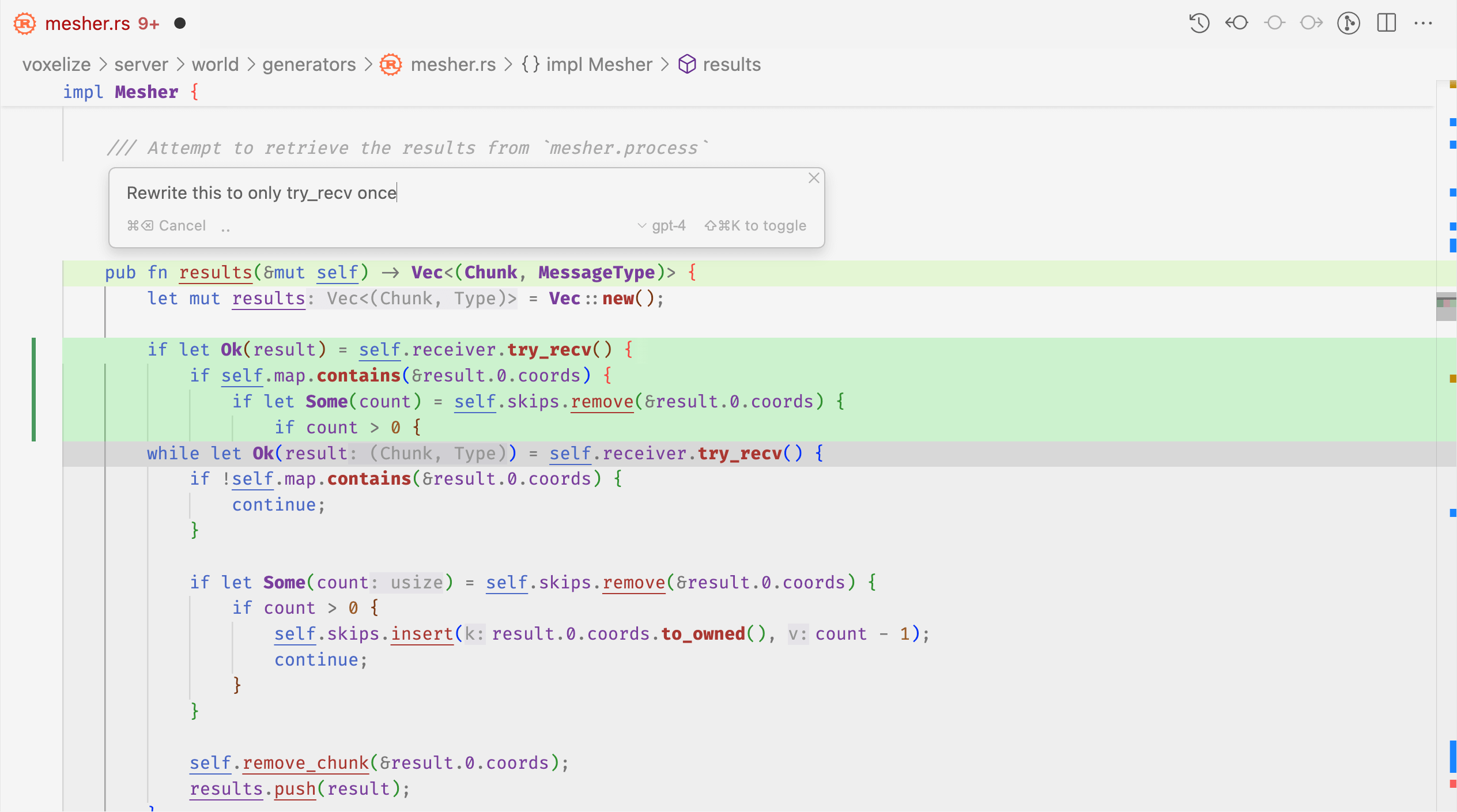
Task: Expand the mesher.rs breadcrumb item
Action: 454,64
